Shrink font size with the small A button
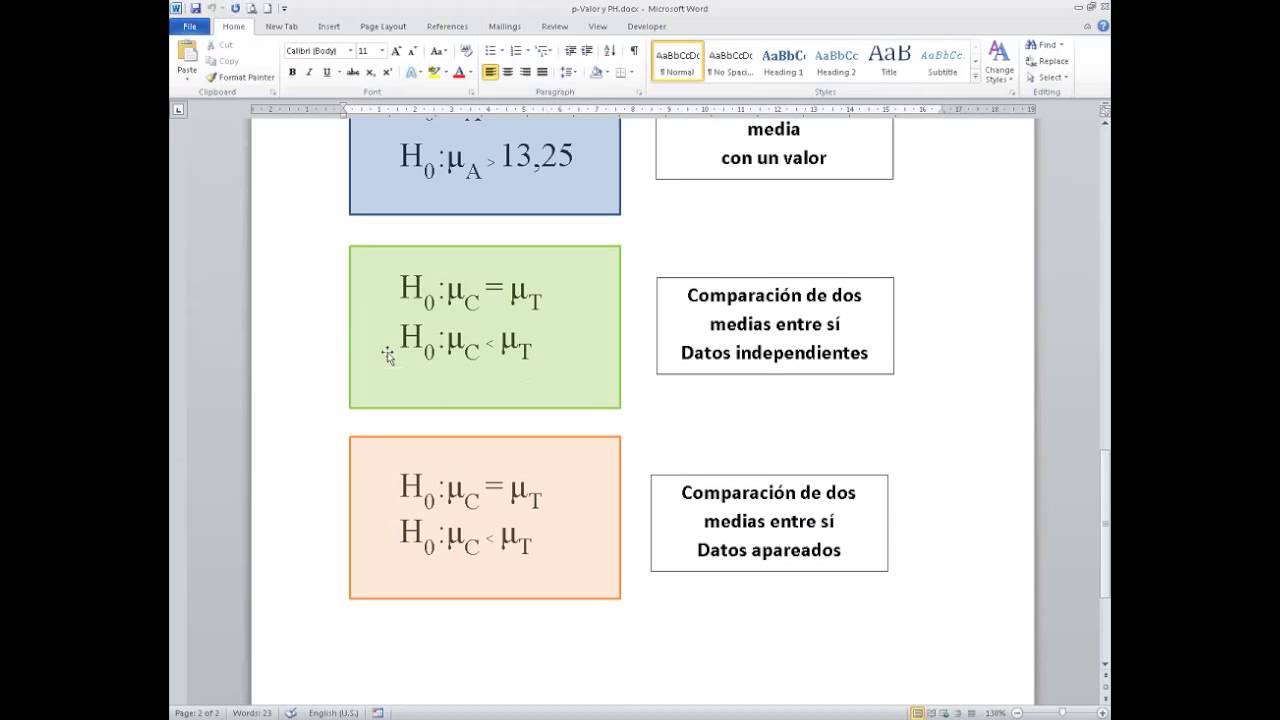The width and height of the screenshot is (1280, 720). pyautogui.click(x=411, y=51)
